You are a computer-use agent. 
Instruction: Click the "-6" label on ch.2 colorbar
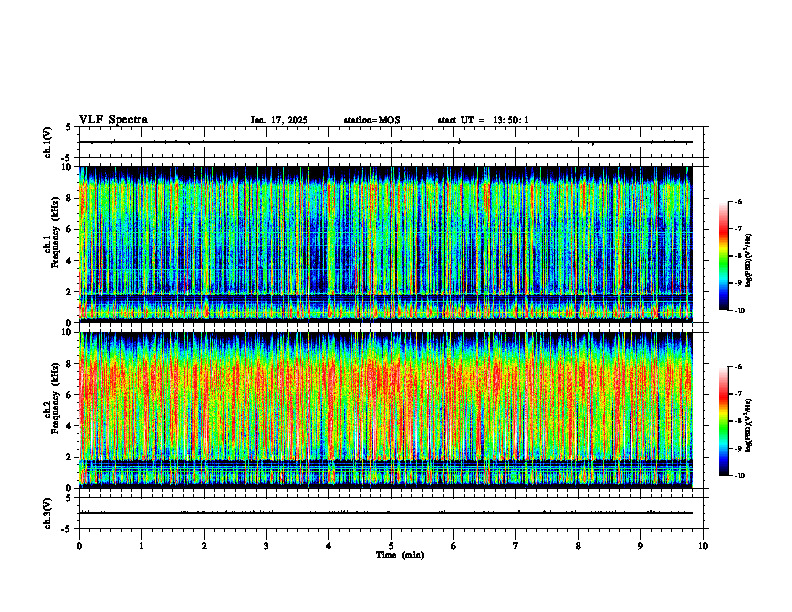pyautogui.click(x=738, y=367)
